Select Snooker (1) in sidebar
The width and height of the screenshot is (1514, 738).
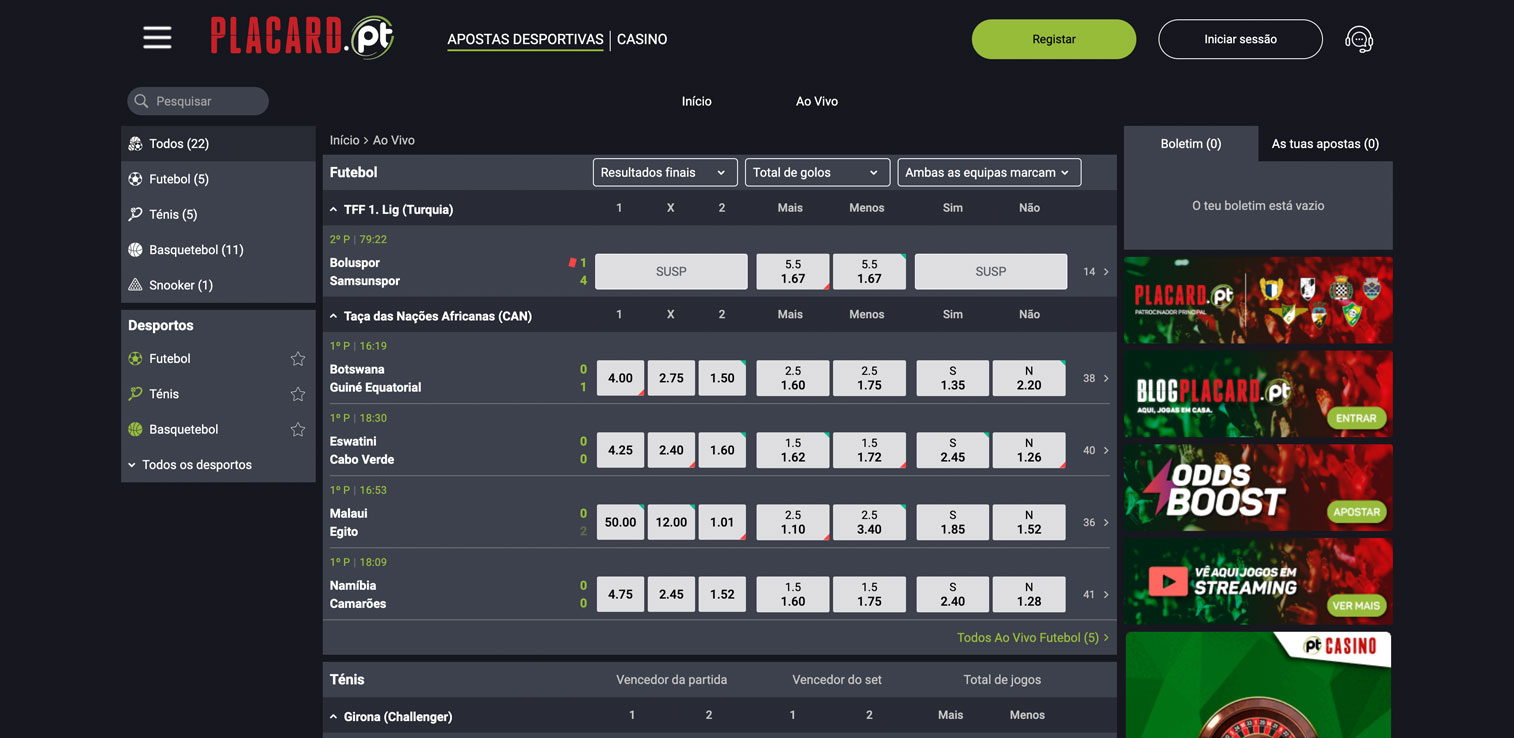click(218, 285)
